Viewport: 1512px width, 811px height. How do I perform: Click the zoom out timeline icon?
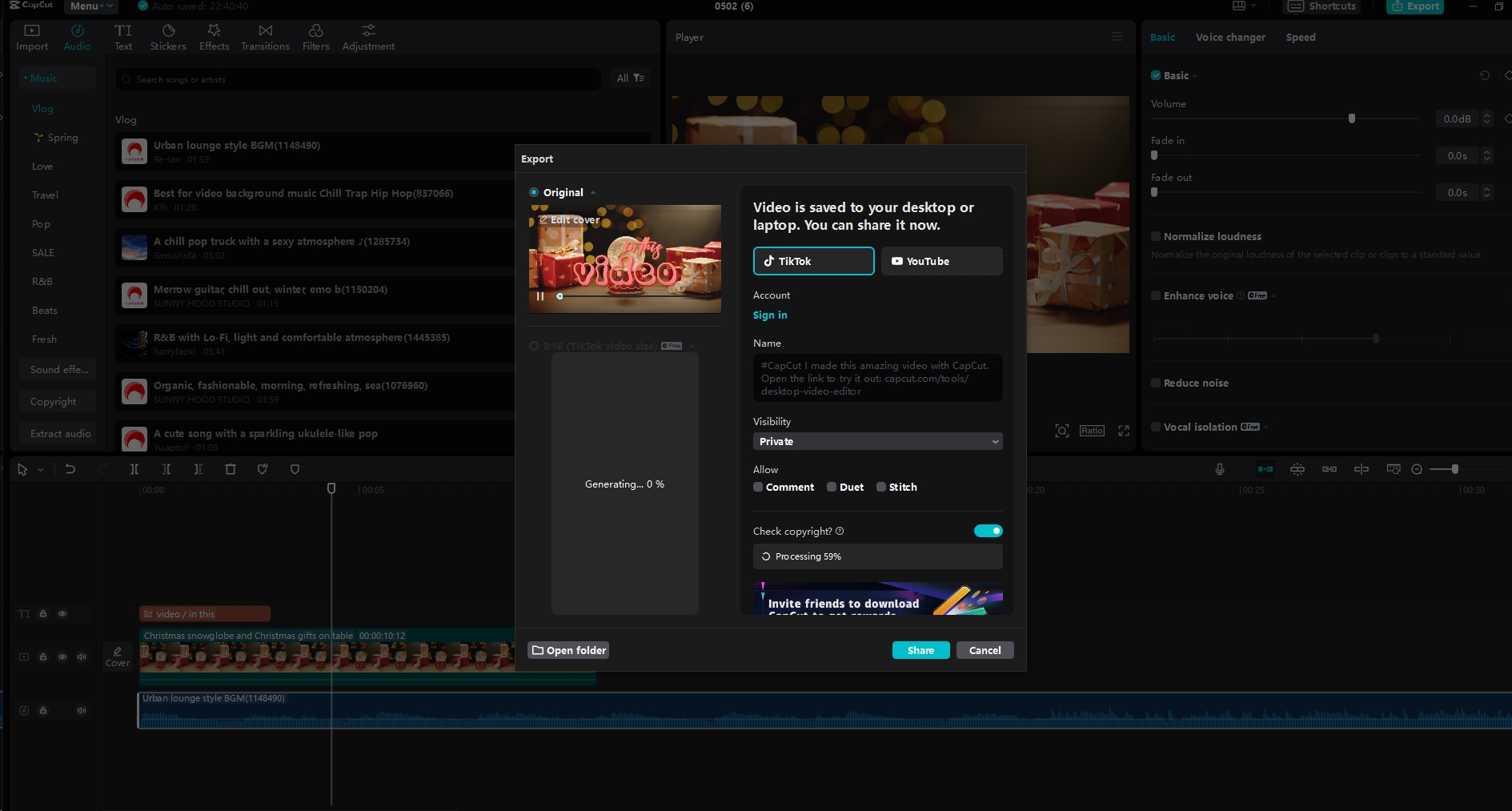[1417, 469]
